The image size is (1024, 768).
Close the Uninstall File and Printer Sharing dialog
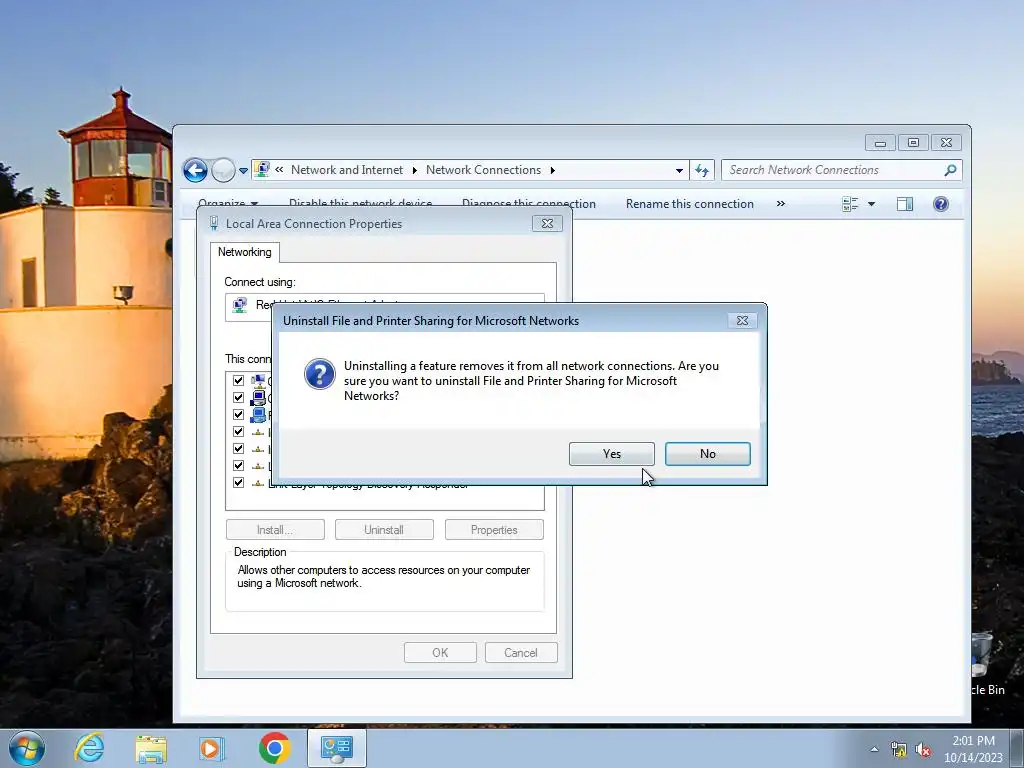(x=743, y=321)
